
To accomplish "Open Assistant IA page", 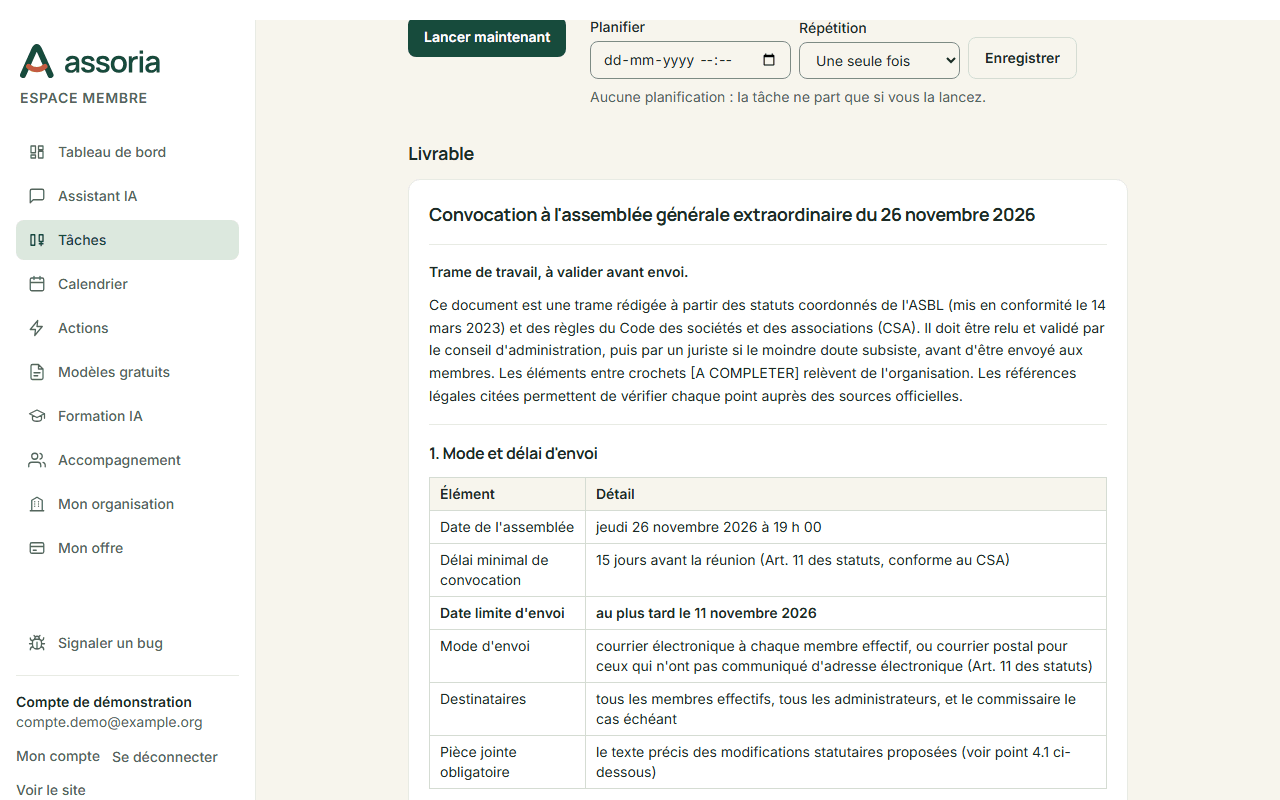I will tap(127, 196).
